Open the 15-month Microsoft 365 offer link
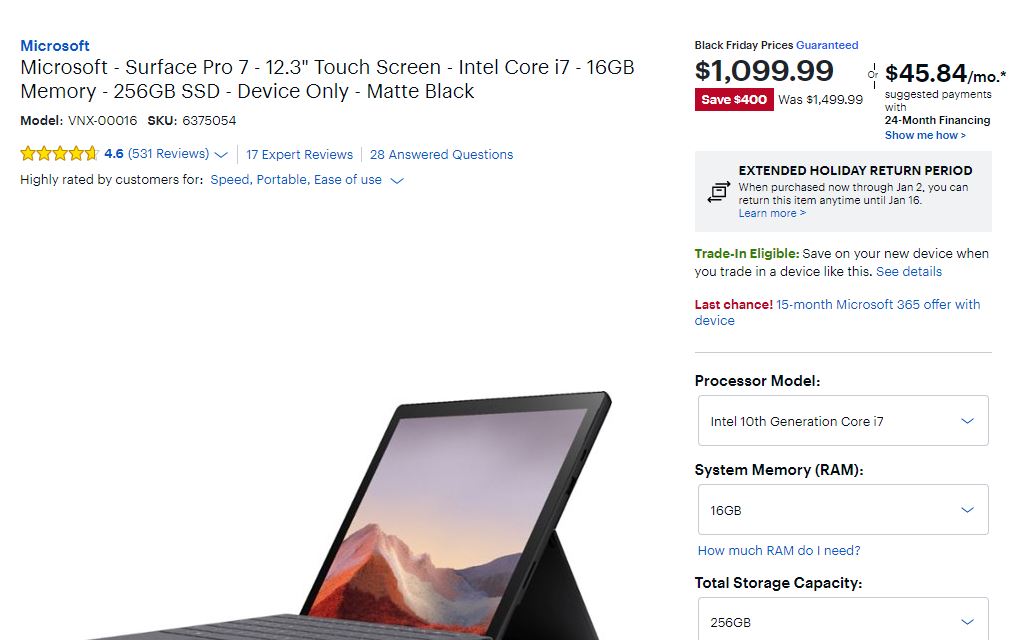 coord(878,304)
